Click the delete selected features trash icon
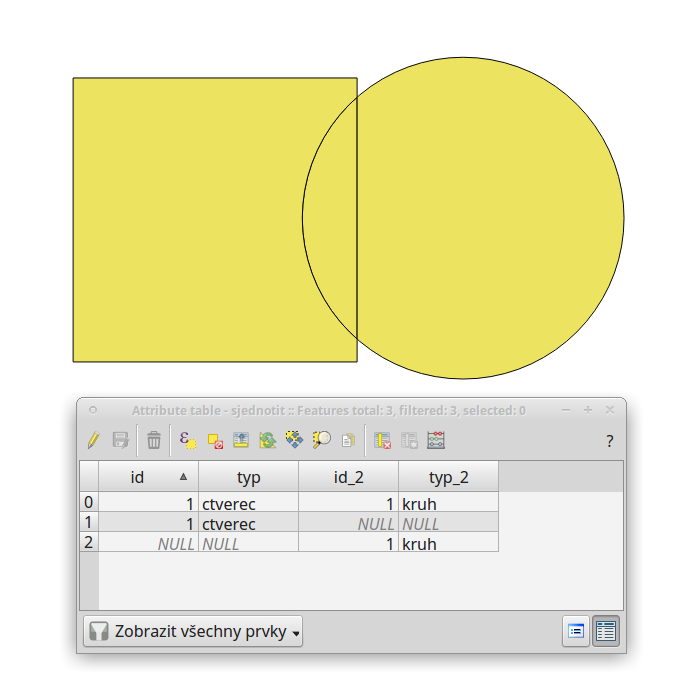 [x=154, y=440]
